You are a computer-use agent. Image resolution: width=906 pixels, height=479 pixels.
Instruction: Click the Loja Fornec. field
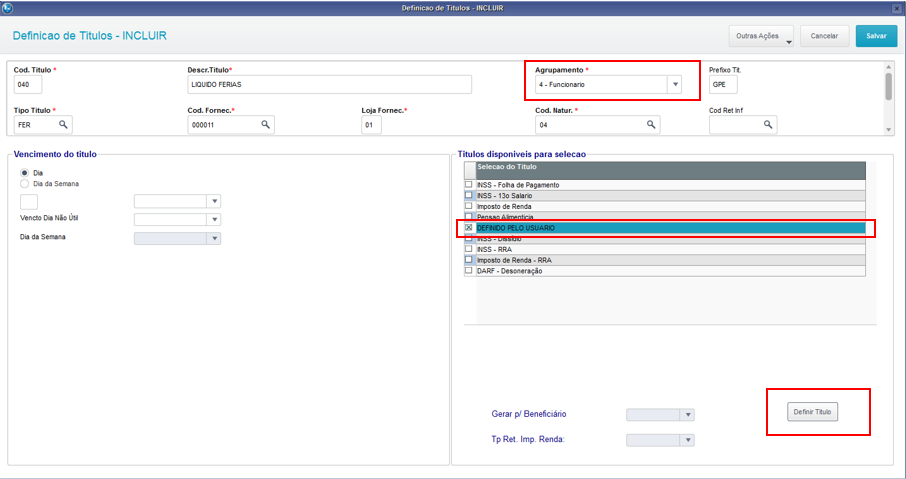[x=372, y=125]
